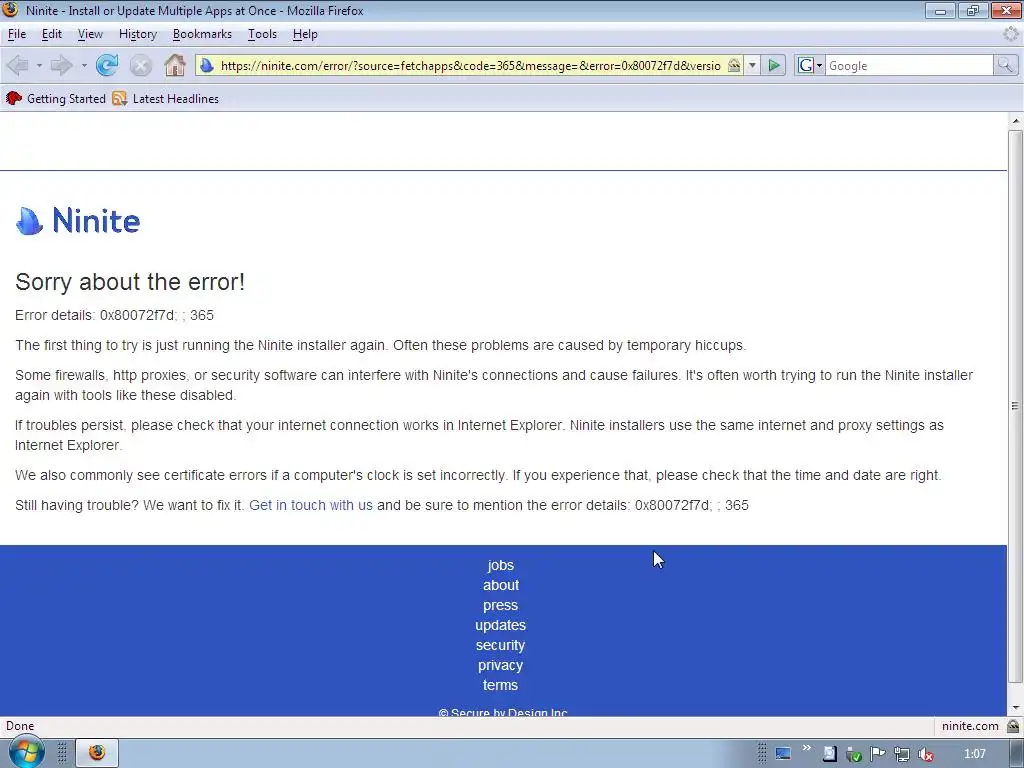
Task: Click the Forward navigation arrow
Action: (x=61, y=65)
